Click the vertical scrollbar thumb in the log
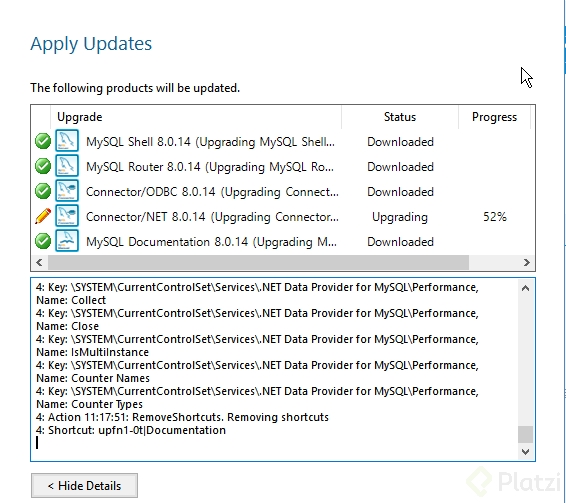Screen dimensions: 566x503 (x=526, y=434)
